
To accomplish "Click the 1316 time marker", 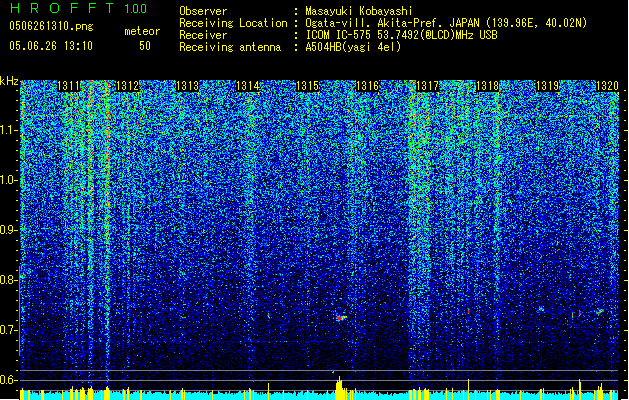I will 367,86.
